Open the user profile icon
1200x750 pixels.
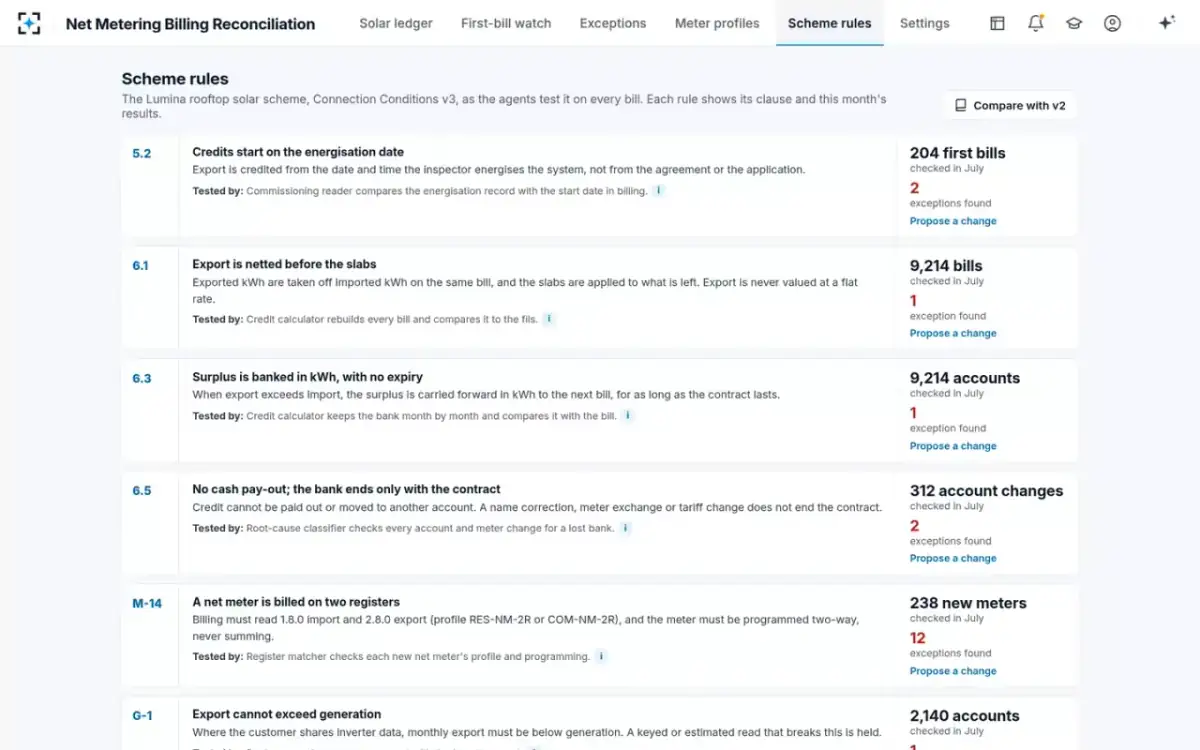coord(1112,23)
